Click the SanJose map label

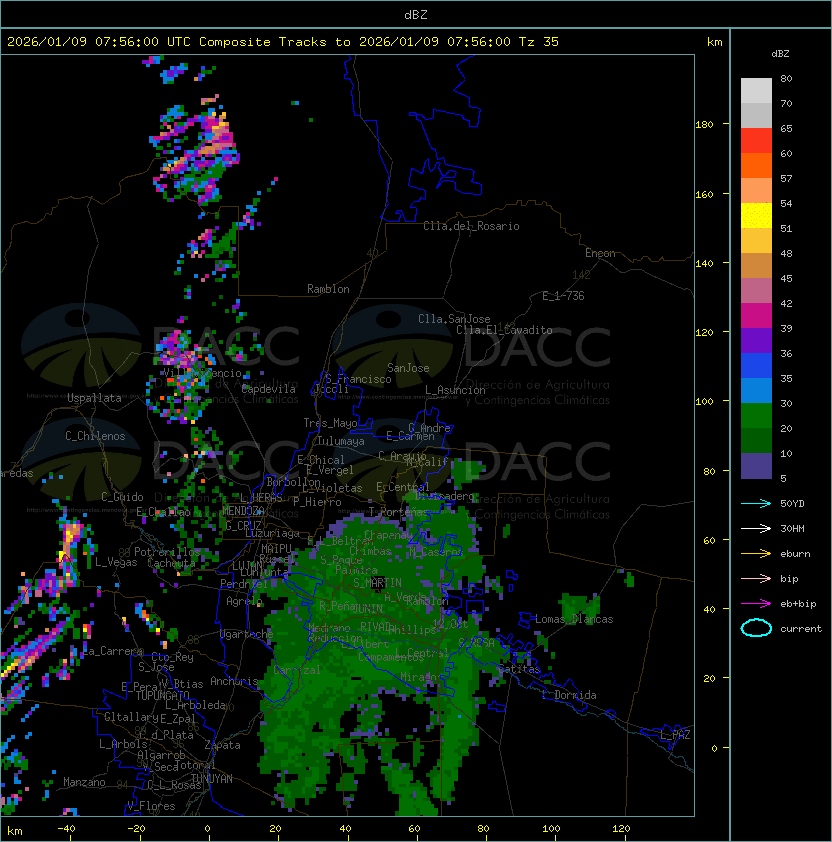[408, 368]
